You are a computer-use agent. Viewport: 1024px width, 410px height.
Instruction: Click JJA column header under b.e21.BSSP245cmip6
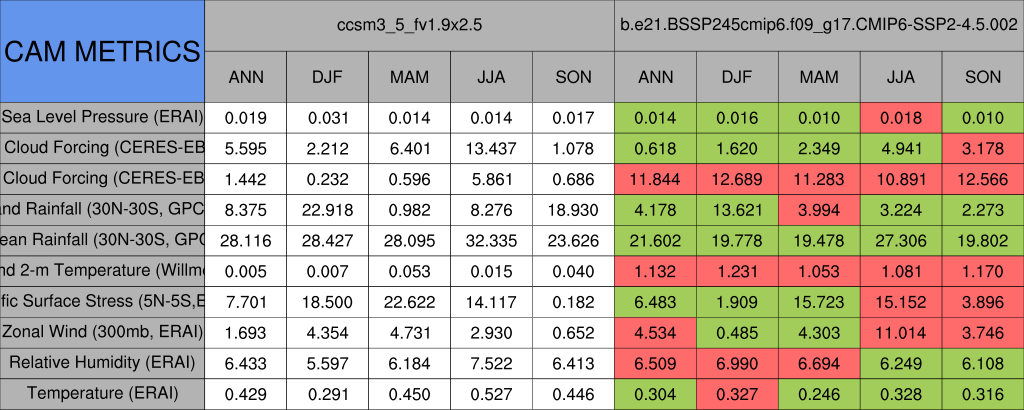coord(901,76)
